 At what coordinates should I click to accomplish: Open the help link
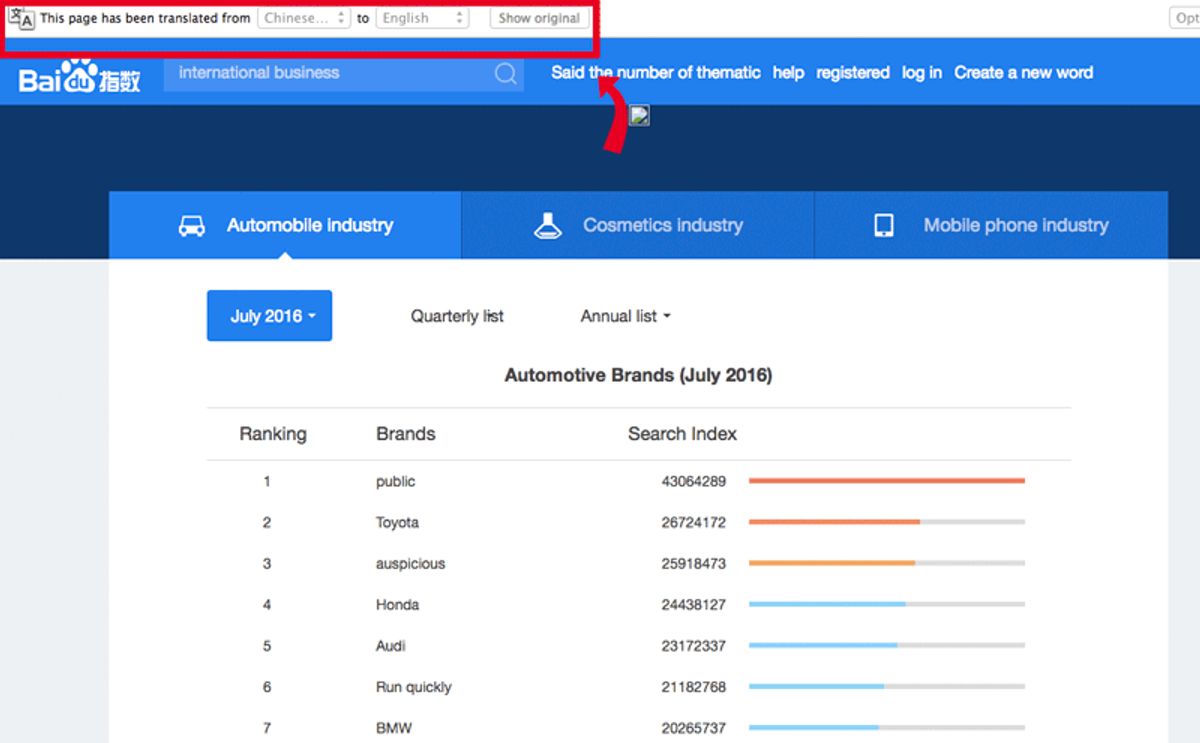[x=788, y=73]
